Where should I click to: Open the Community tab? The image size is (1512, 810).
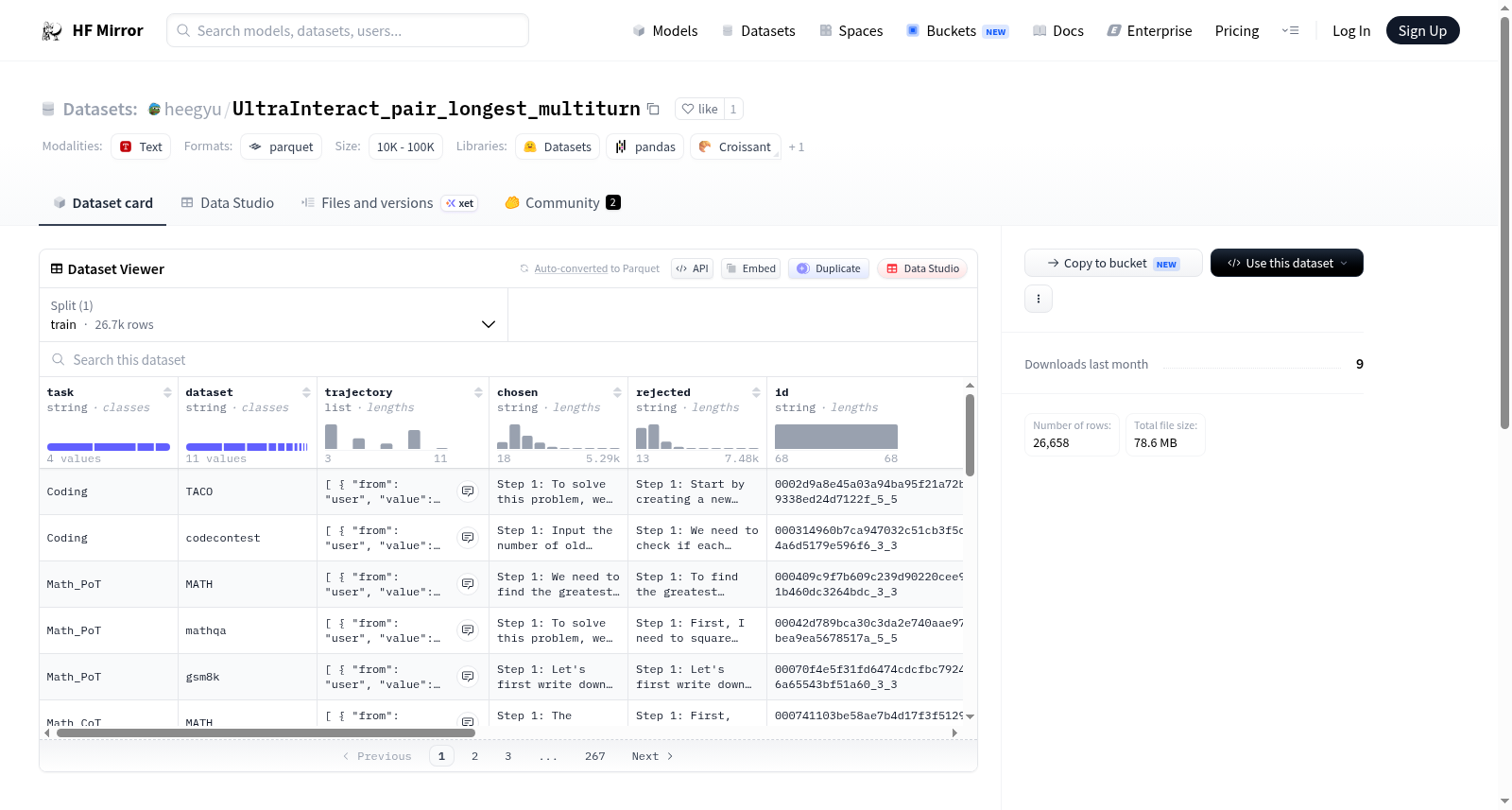[x=562, y=203]
